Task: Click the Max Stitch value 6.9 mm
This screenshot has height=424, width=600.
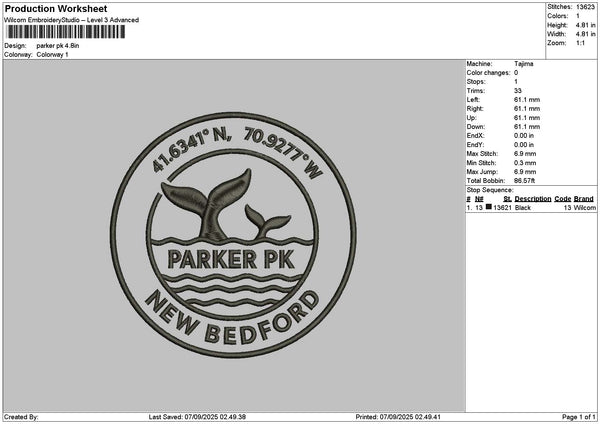Action: [525, 154]
